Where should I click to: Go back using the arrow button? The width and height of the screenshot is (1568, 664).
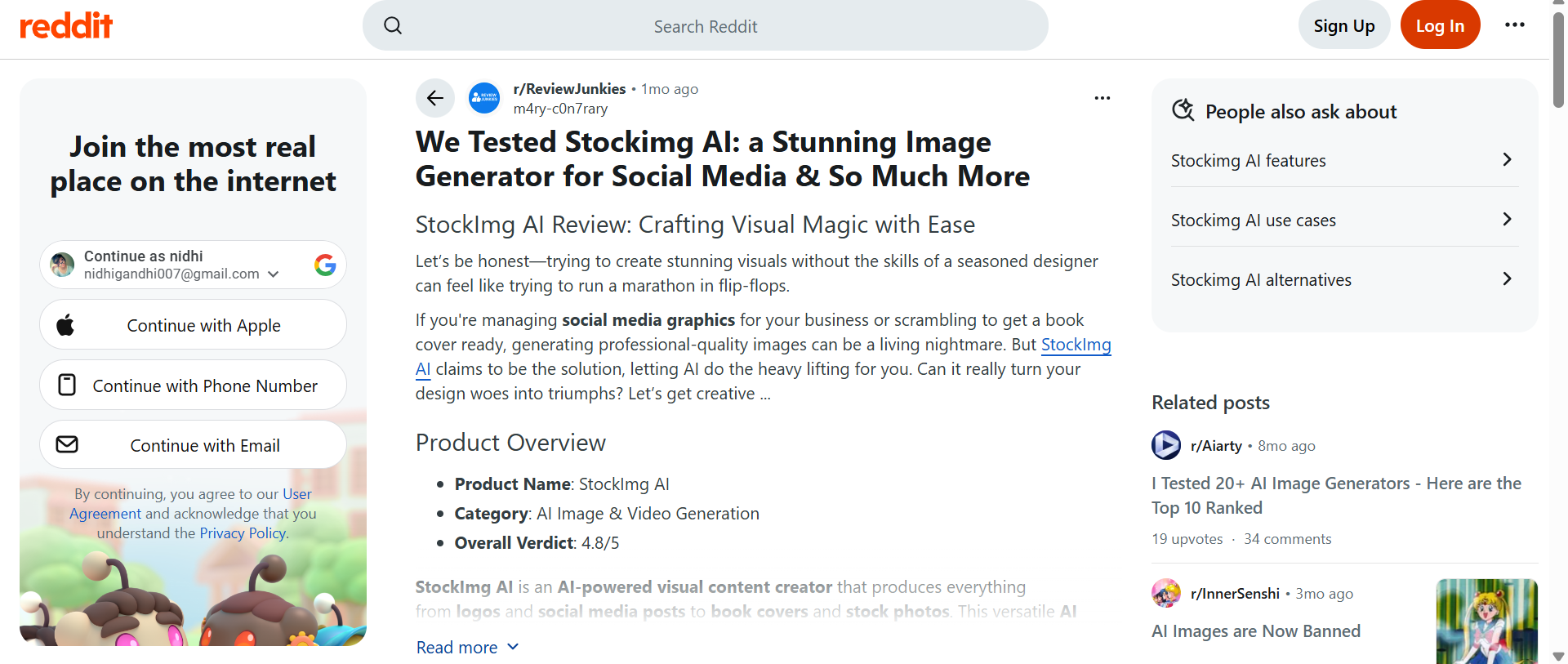tap(435, 99)
